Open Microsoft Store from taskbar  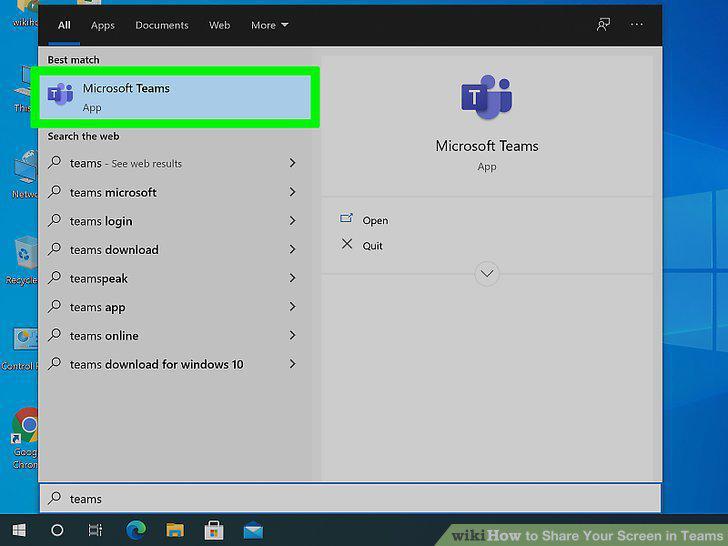point(214,530)
